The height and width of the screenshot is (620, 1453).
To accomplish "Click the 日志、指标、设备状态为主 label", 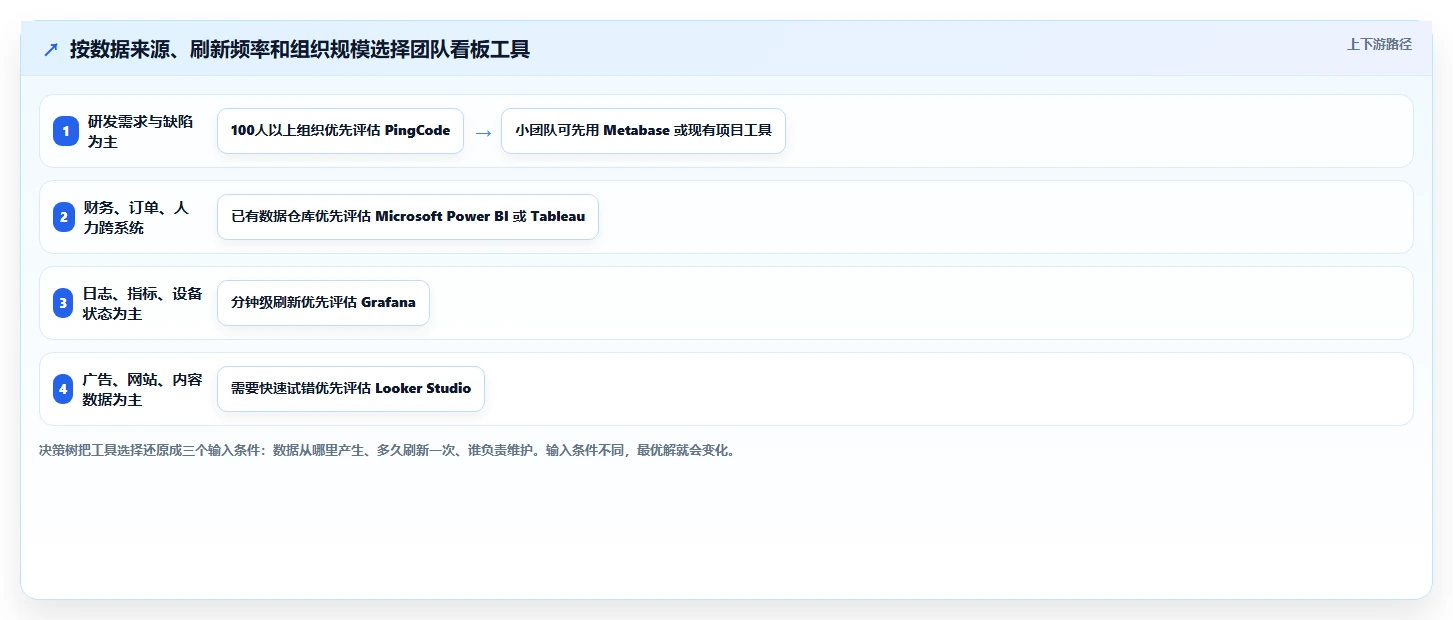I will [x=142, y=303].
